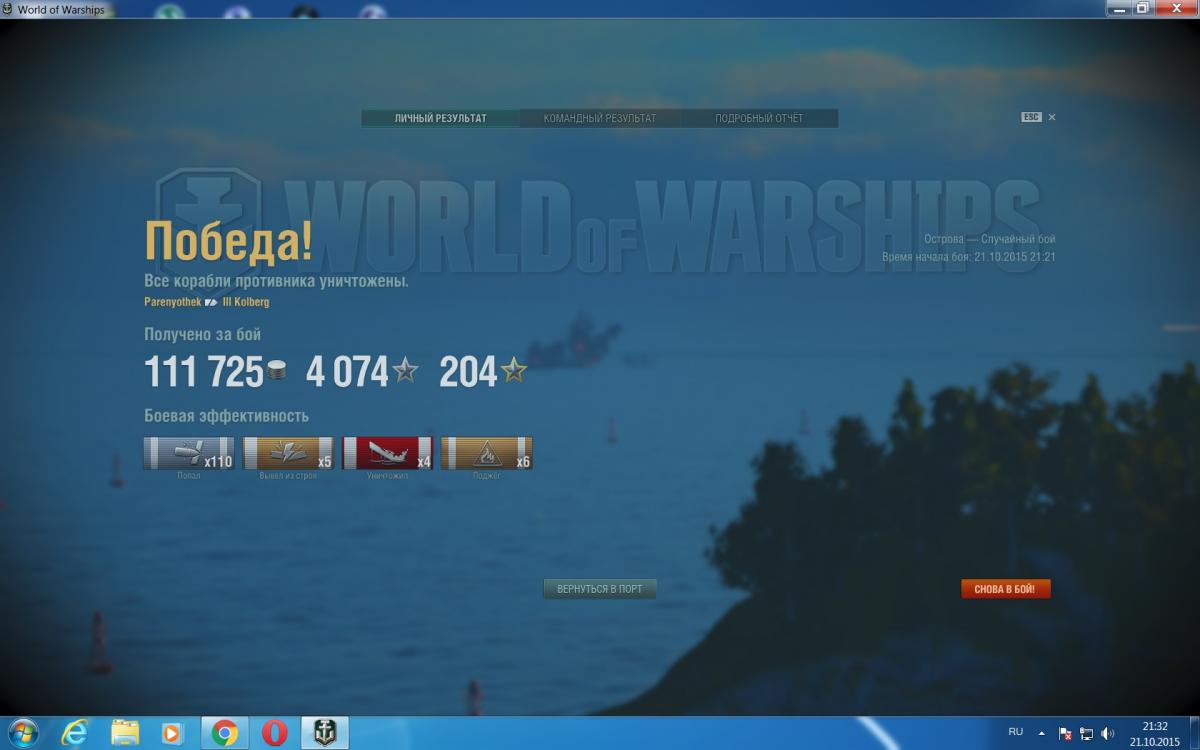1200x750 pixels.
Task: Click the credits value 111 725
Action: pyautogui.click(x=204, y=372)
